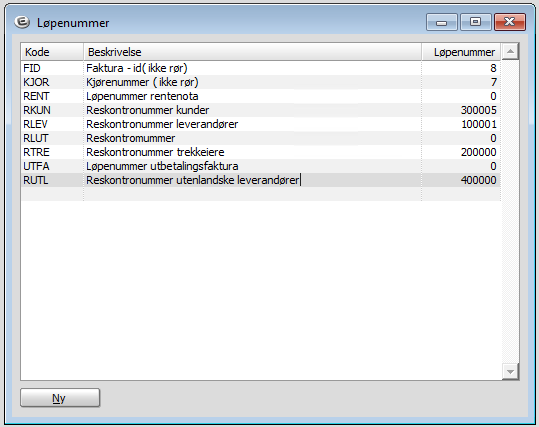Maximize the Løpenummer window
The width and height of the screenshot is (539, 427).
point(475,22)
